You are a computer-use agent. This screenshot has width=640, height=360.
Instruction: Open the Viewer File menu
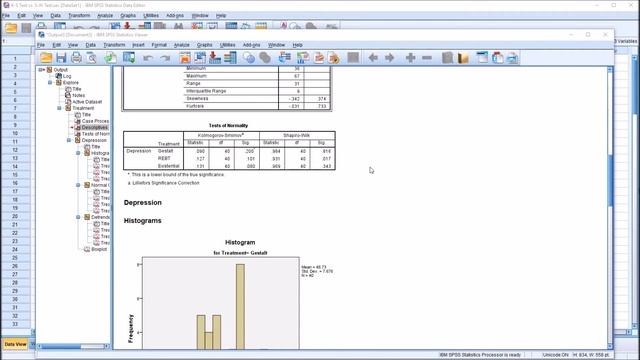(41, 45)
